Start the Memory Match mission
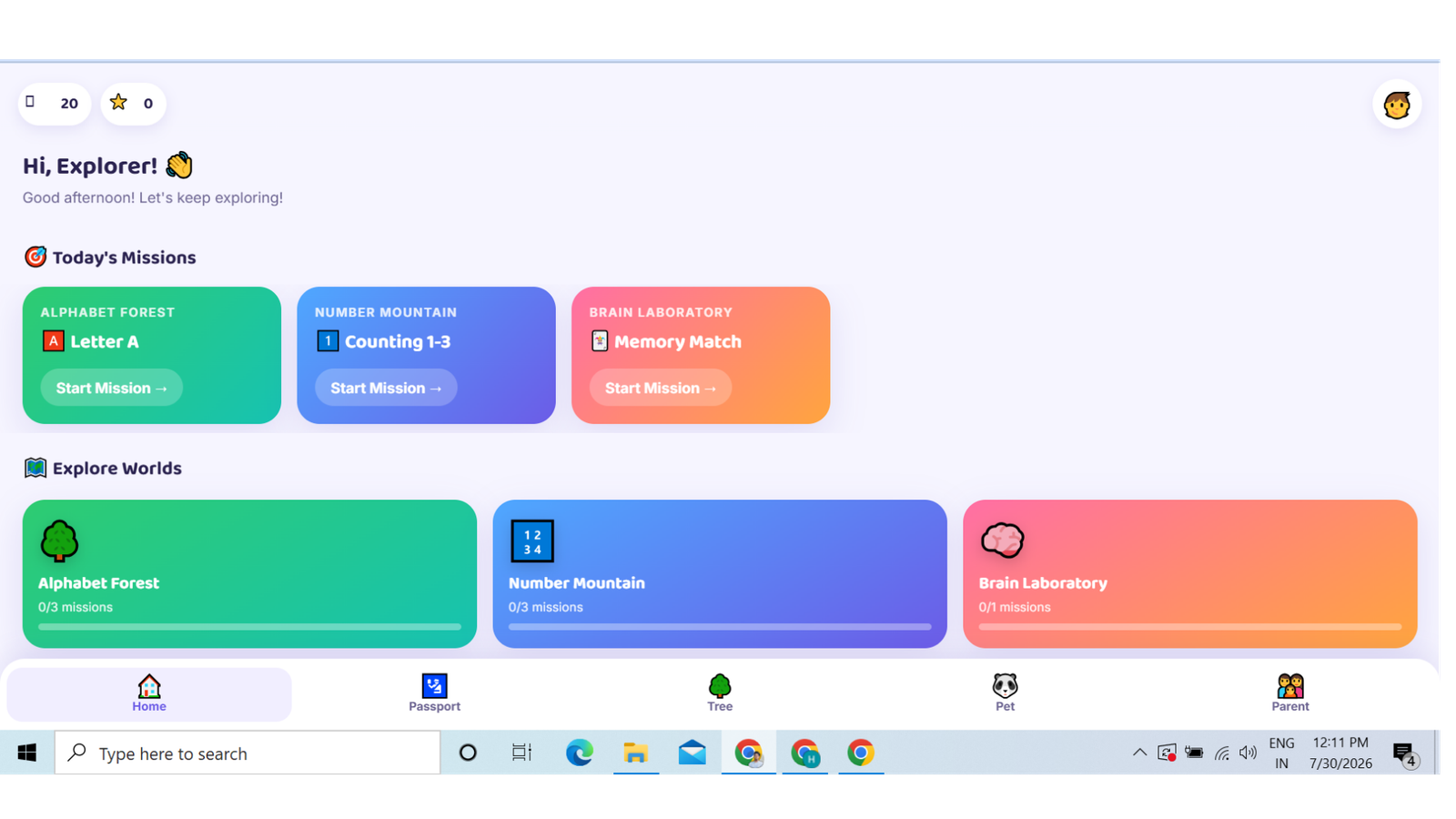 point(661,388)
